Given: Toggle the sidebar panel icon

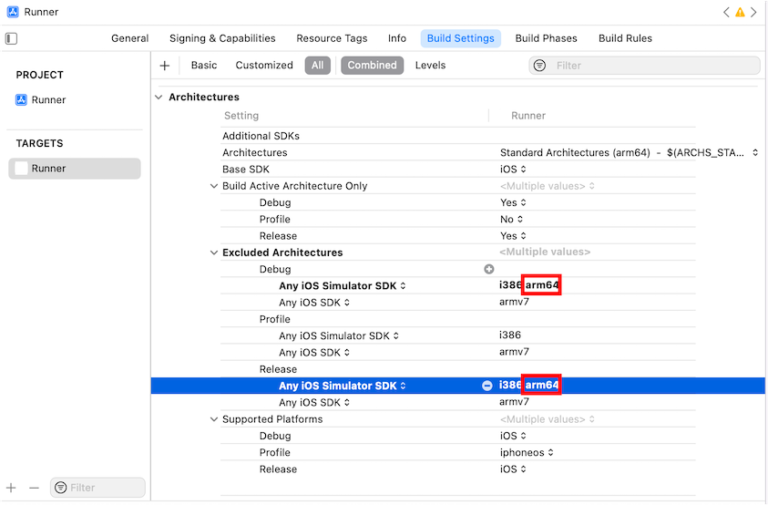Looking at the screenshot, I should [11, 39].
